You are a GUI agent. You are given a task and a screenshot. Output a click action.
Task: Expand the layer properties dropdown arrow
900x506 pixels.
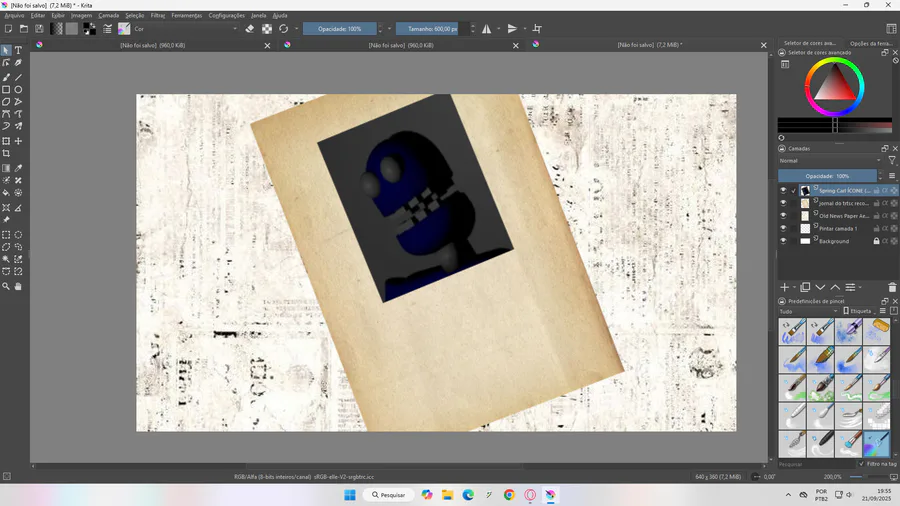pyautogui.click(x=860, y=288)
